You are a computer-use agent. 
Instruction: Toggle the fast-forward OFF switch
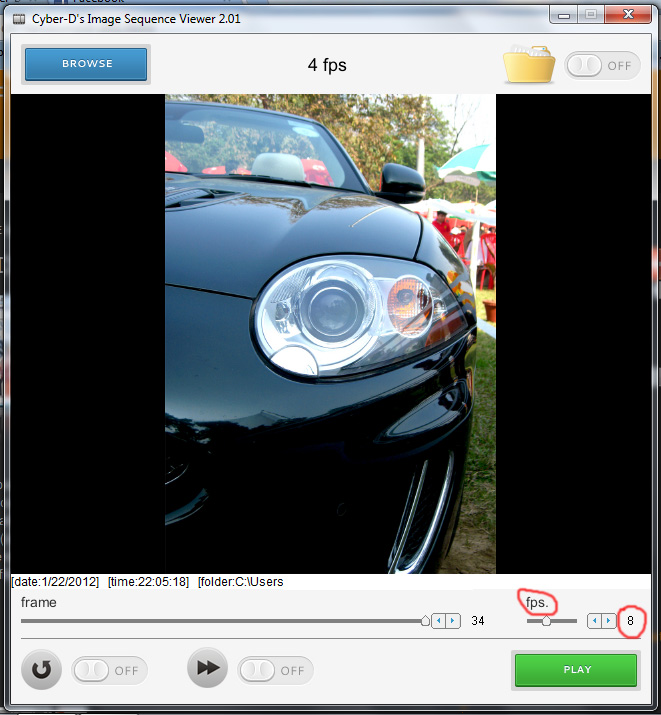pyautogui.click(x=275, y=670)
